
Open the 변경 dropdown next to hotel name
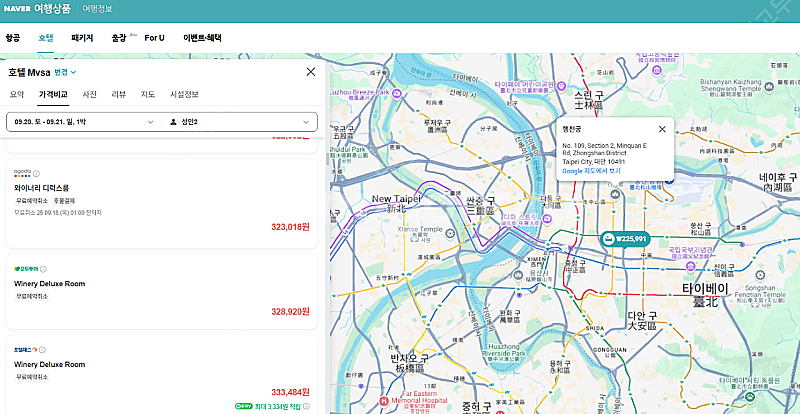(x=65, y=72)
